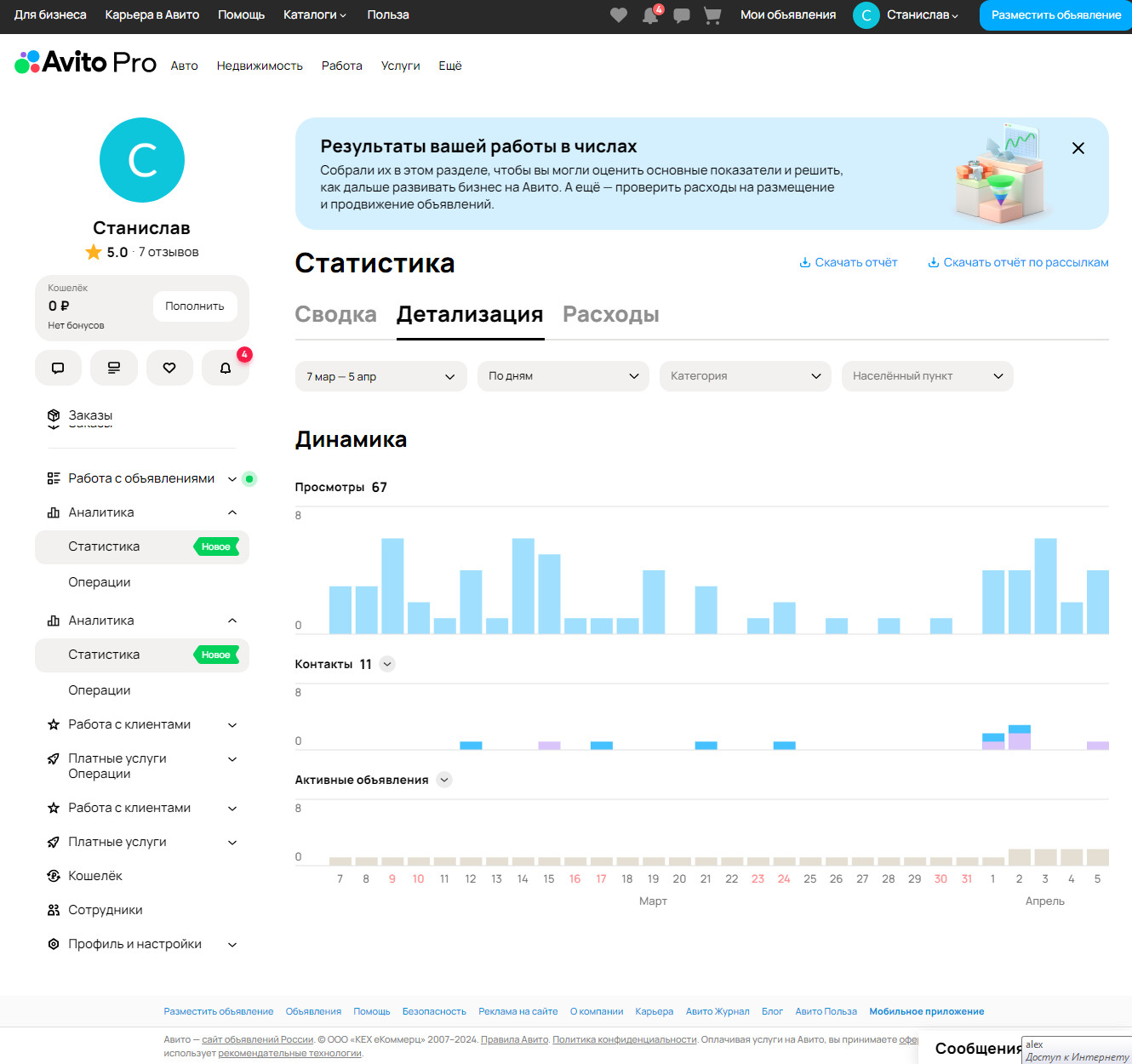
Task: Open Правила Авито link in footer
Action: point(515,1039)
